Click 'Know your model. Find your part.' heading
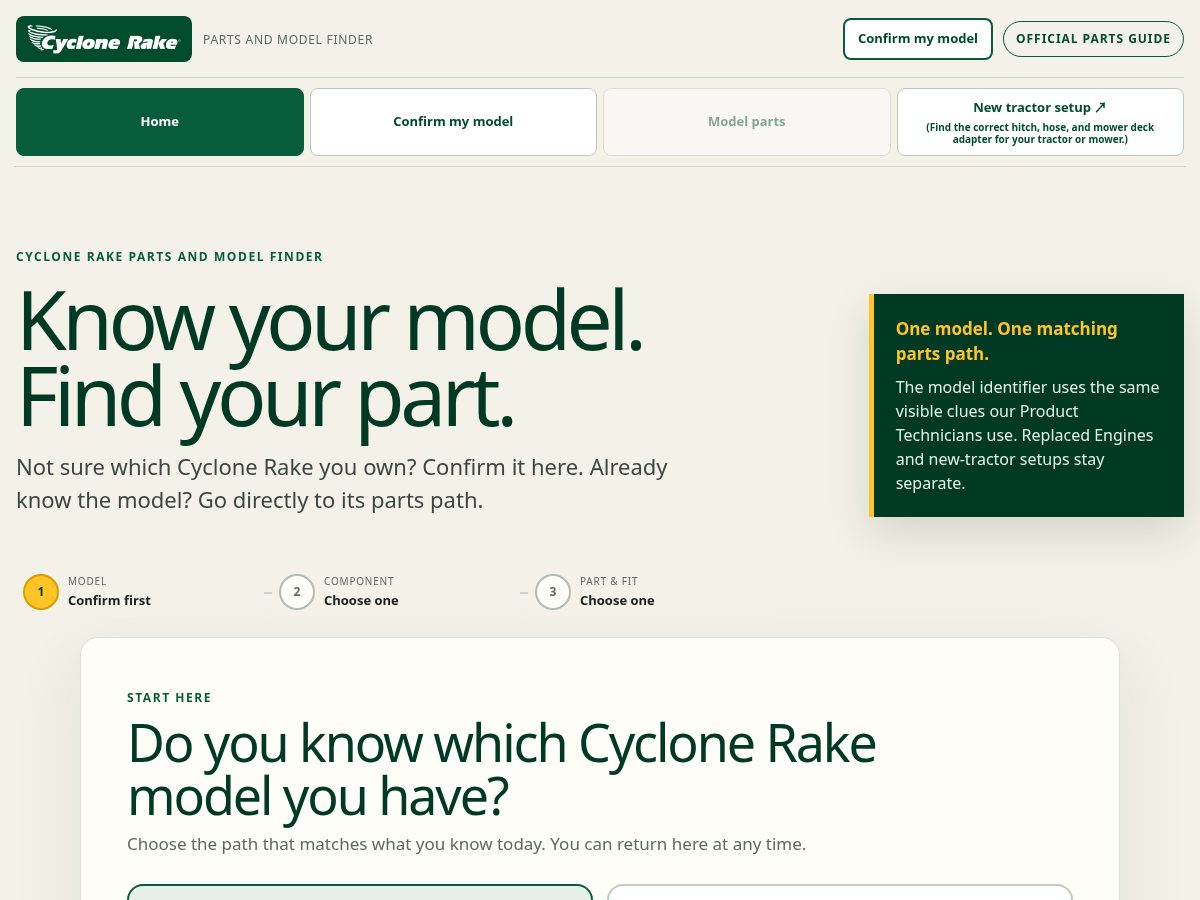This screenshot has width=1200, height=900. pyautogui.click(x=330, y=360)
